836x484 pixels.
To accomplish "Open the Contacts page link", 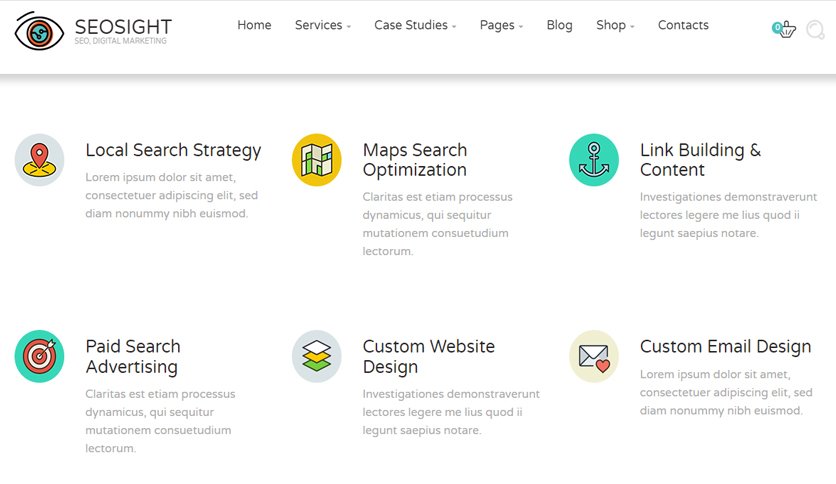I will [683, 25].
